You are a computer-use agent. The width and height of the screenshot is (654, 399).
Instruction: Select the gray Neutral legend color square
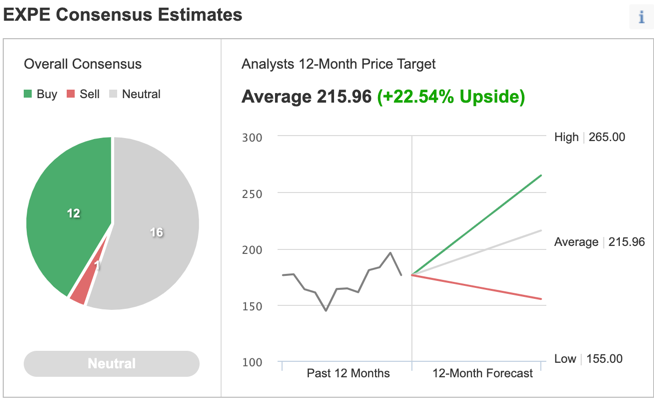pos(113,94)
